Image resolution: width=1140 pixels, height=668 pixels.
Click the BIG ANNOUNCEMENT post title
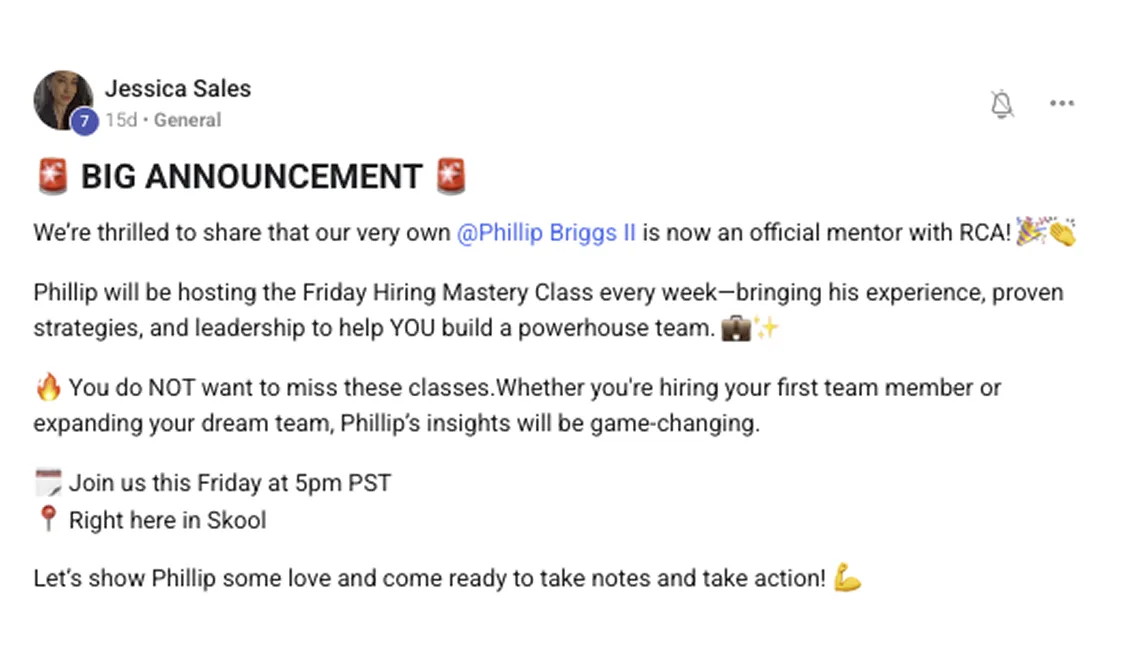tap(251, 177)
